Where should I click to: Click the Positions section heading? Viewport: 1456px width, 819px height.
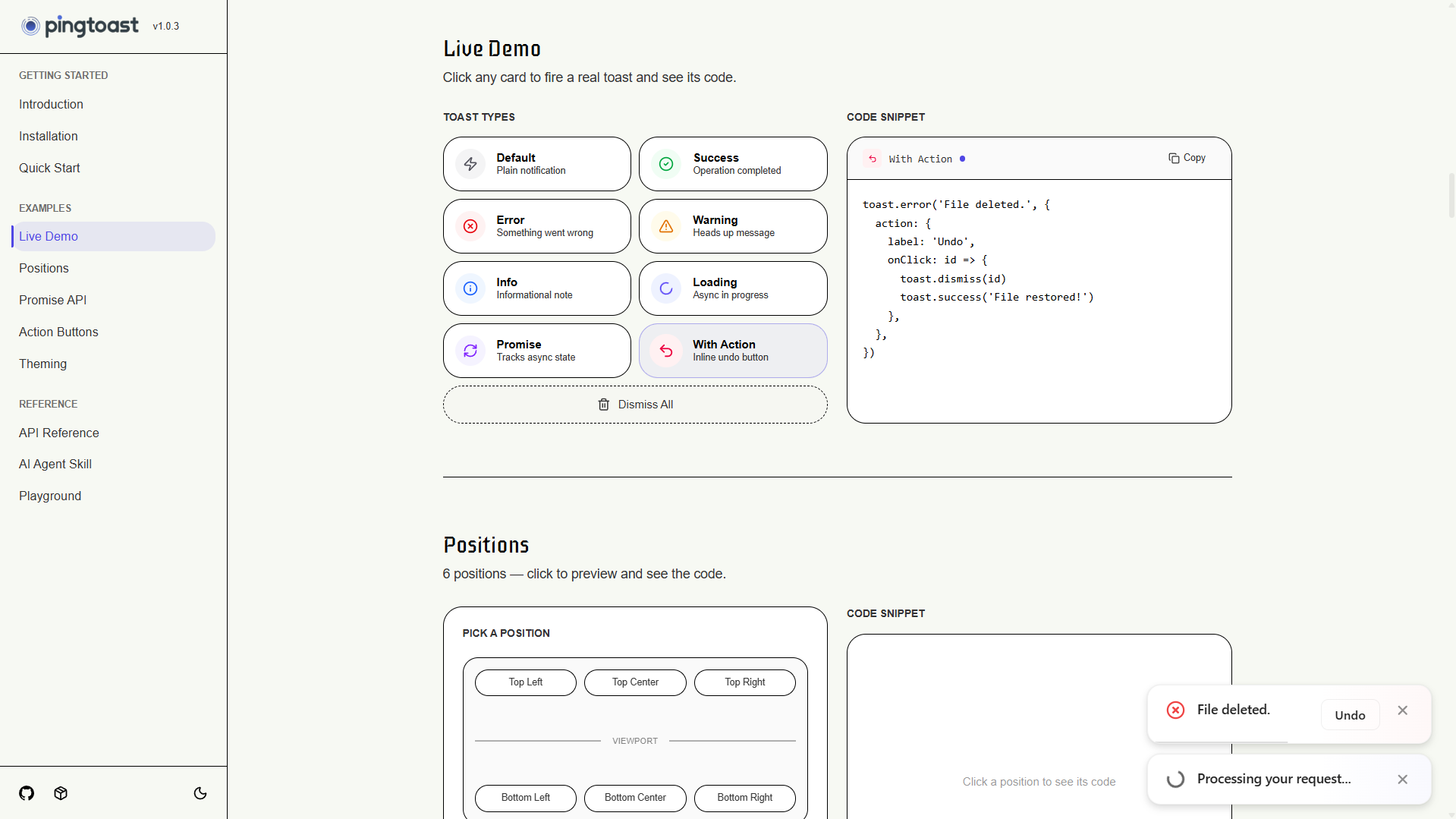pyautogui.click(x=486, y=545)
